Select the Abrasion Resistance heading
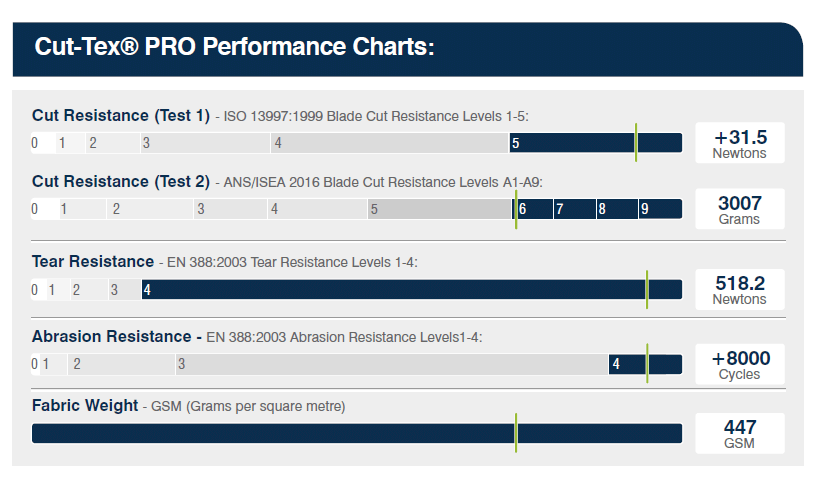 [x=111, y=337]
